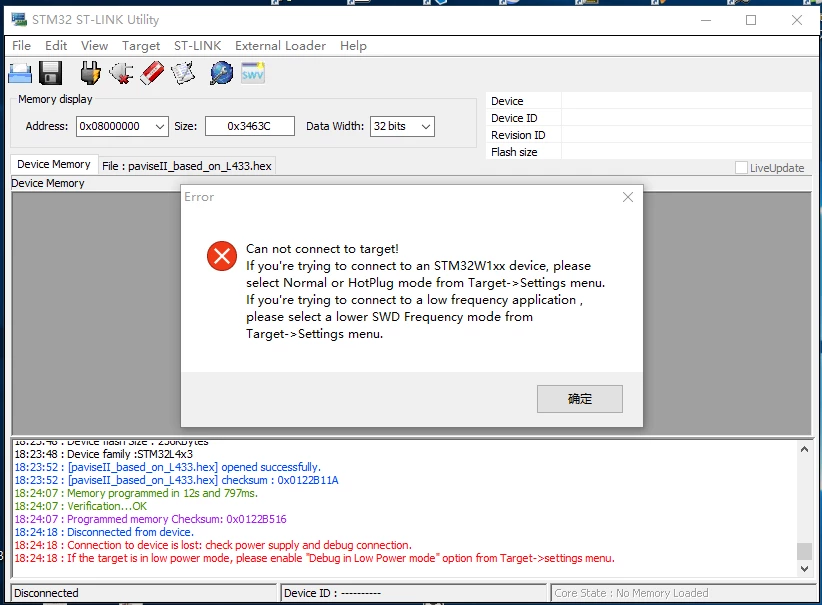Maximize the ST-LINK Utility window
This screenshot has width=822, height=605.
click(751, 20)
